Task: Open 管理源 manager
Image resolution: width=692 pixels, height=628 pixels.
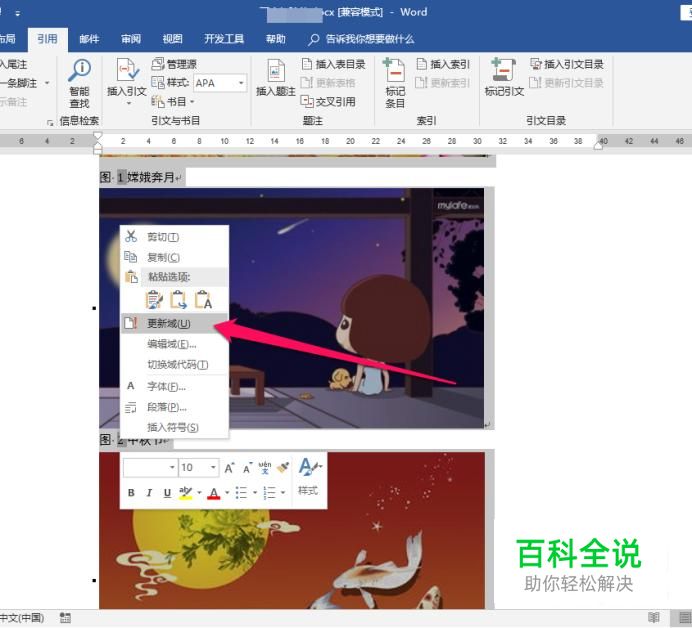Action: pos(174,64)
